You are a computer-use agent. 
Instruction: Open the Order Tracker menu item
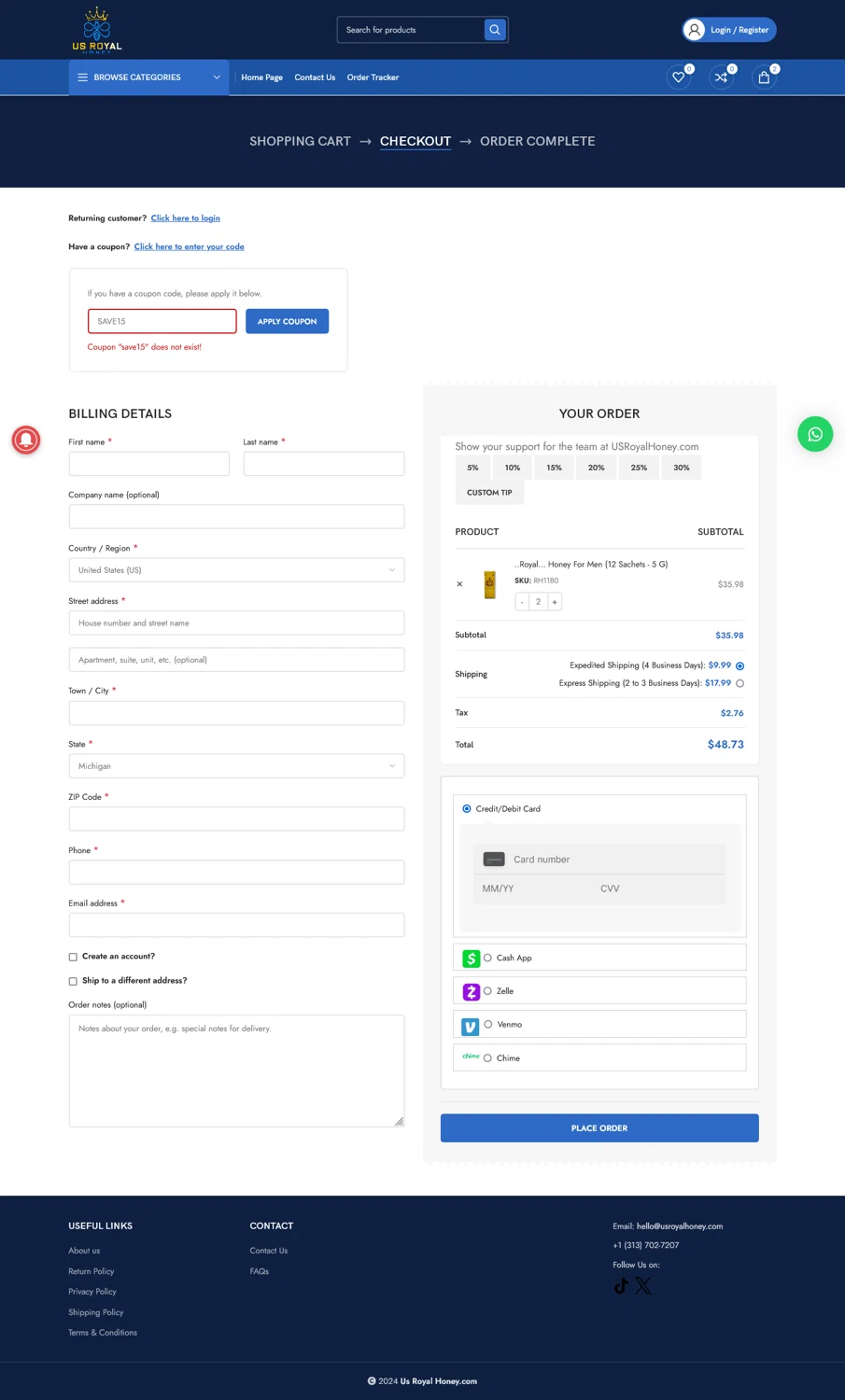click(373, 77)
